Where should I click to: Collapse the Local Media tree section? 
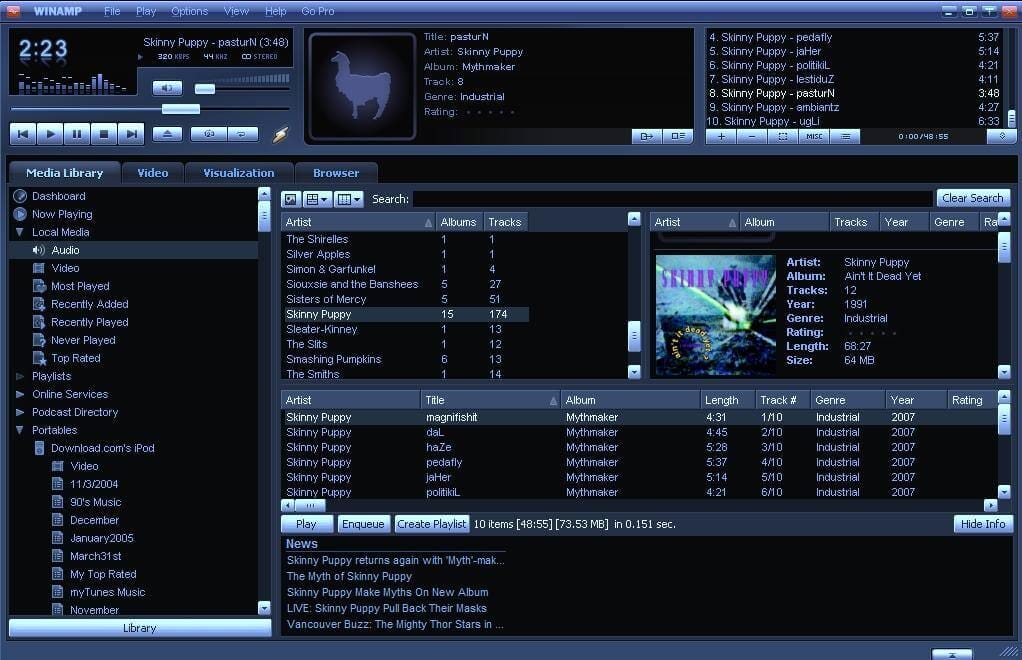pos(20,232)
